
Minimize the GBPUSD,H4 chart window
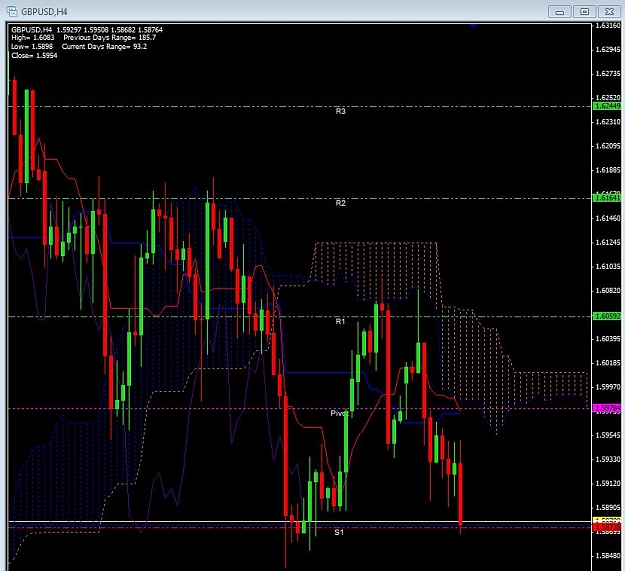tap(559, 12)
